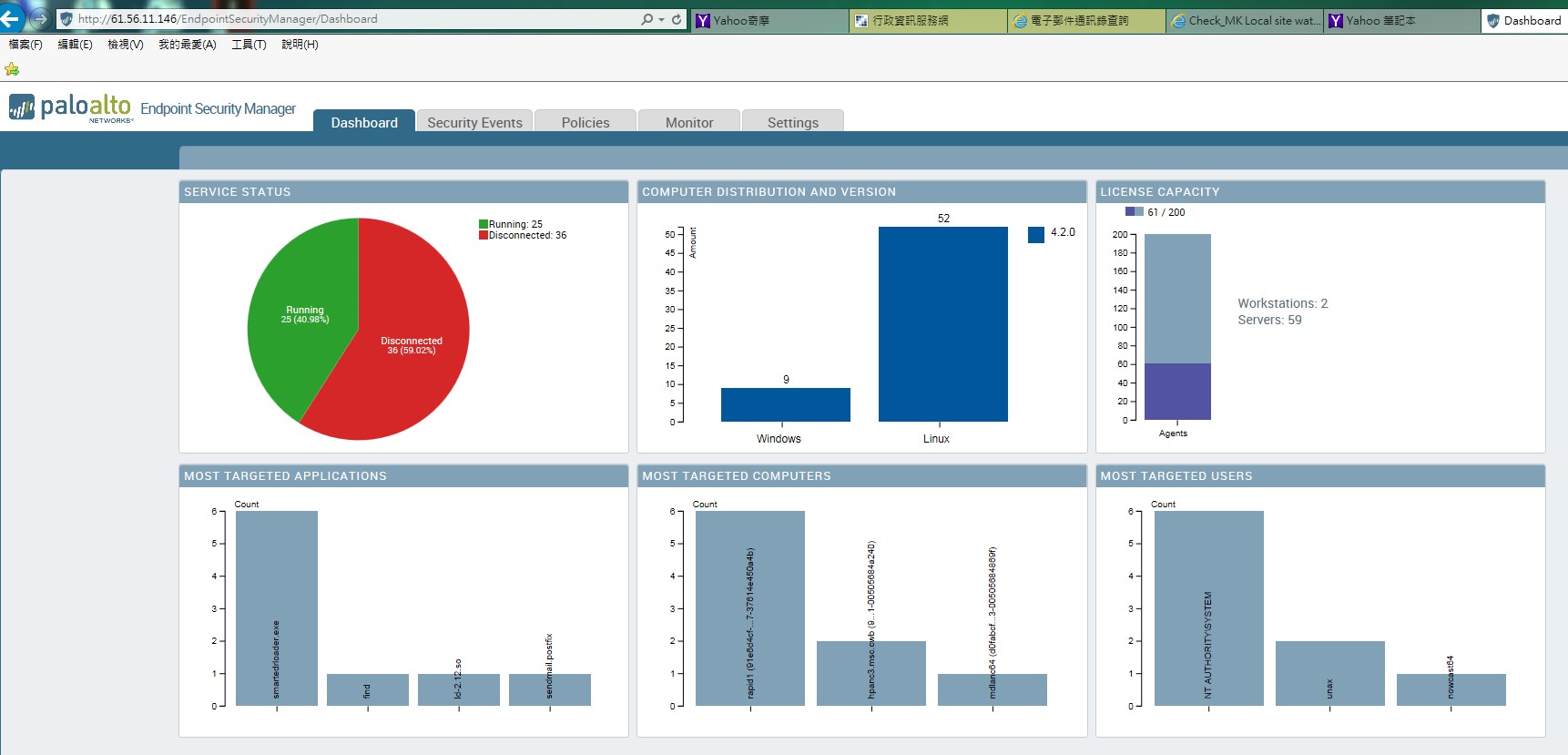The image size is (1568, 755).
Task: Switch to the 行政資訊服務網 browser tab
Action: (928, 20)
